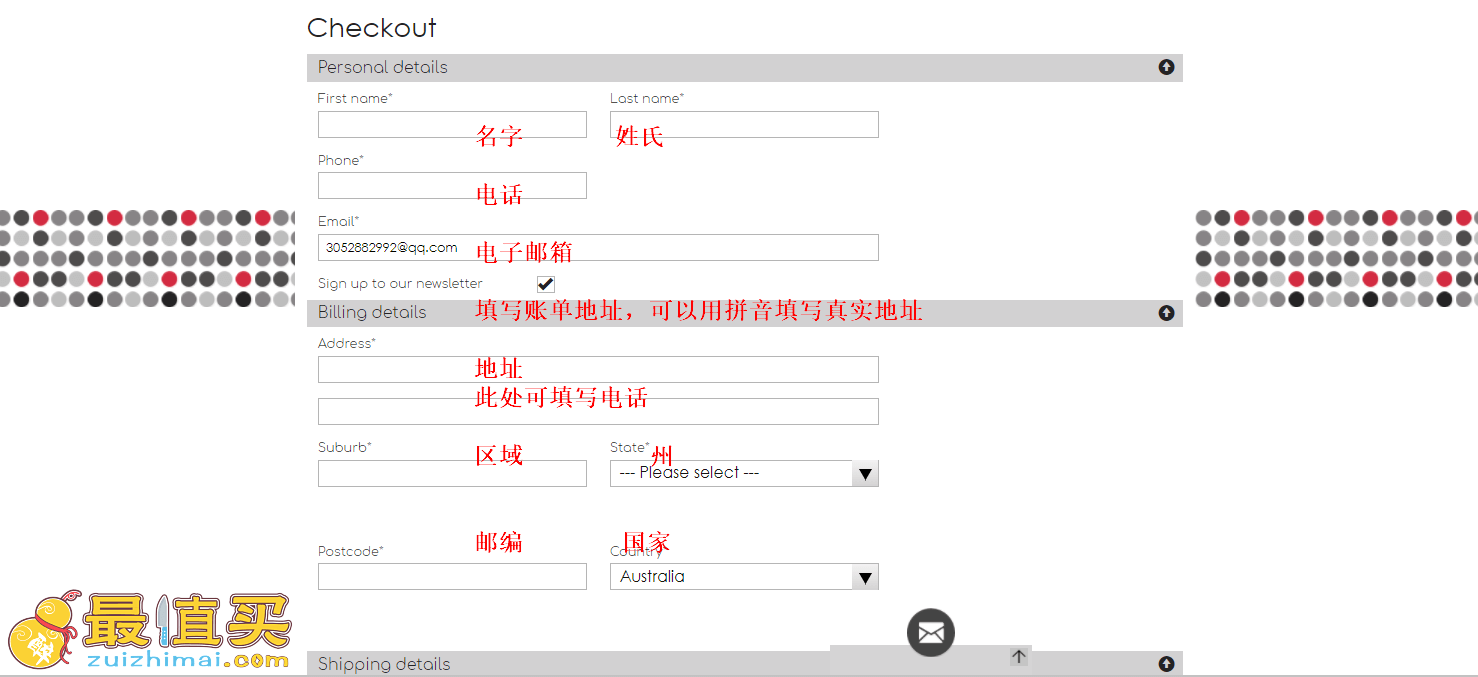Focus the First name input field
This screenshot has width=1478, height=677.
pyautogui.click(x=452, y=124)
